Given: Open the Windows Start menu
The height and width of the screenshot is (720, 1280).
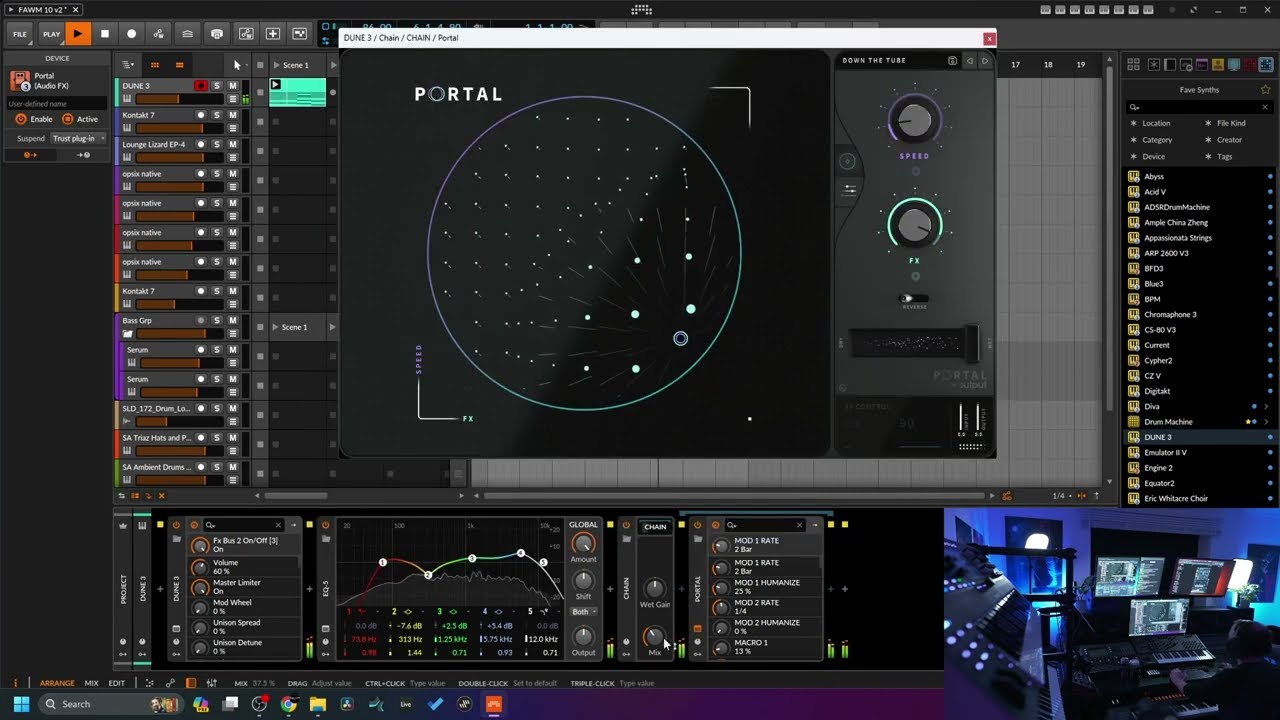Looking at the screenshot, I should tap(21, 704).
